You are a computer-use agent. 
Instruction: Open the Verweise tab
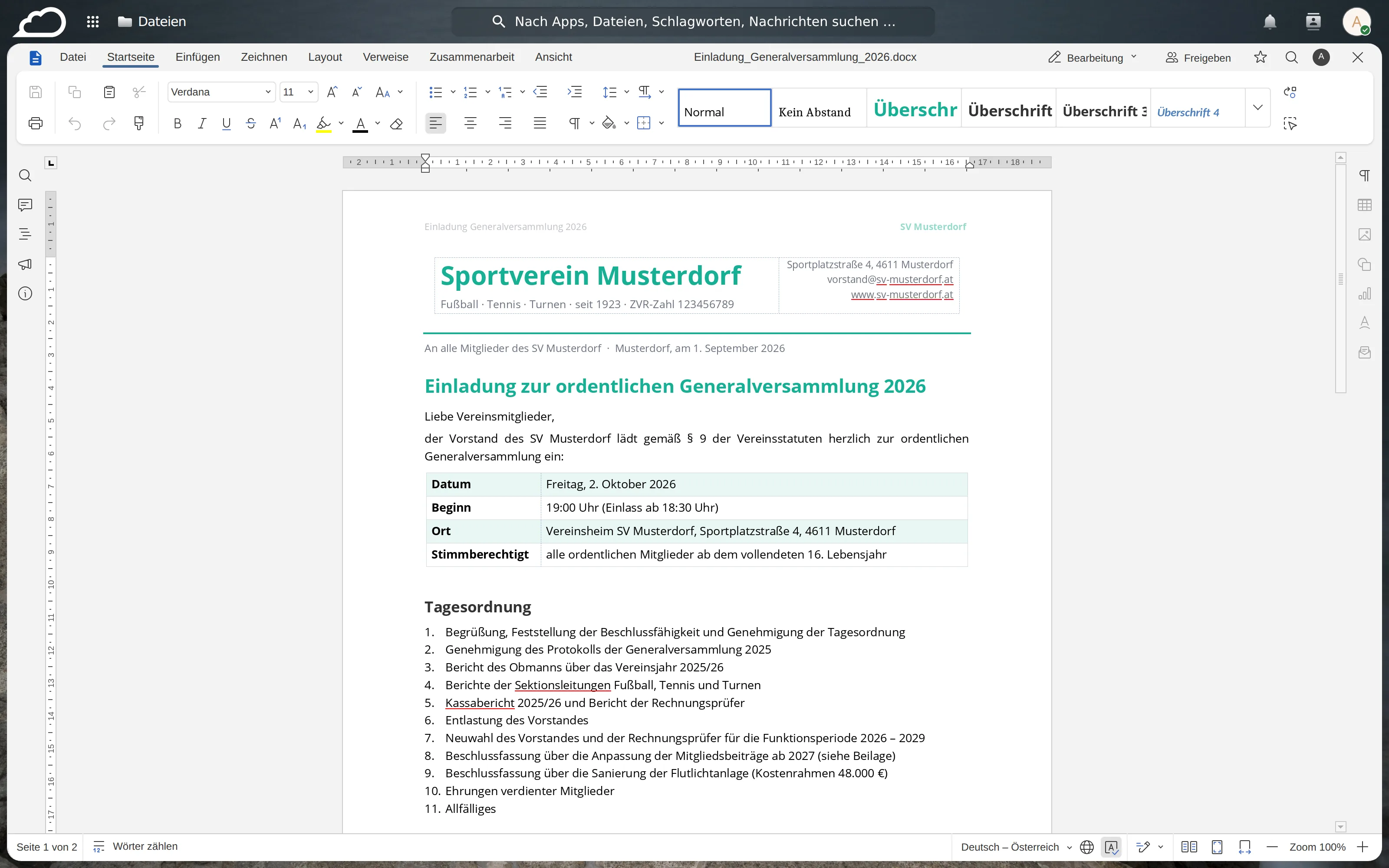point(386,57)
